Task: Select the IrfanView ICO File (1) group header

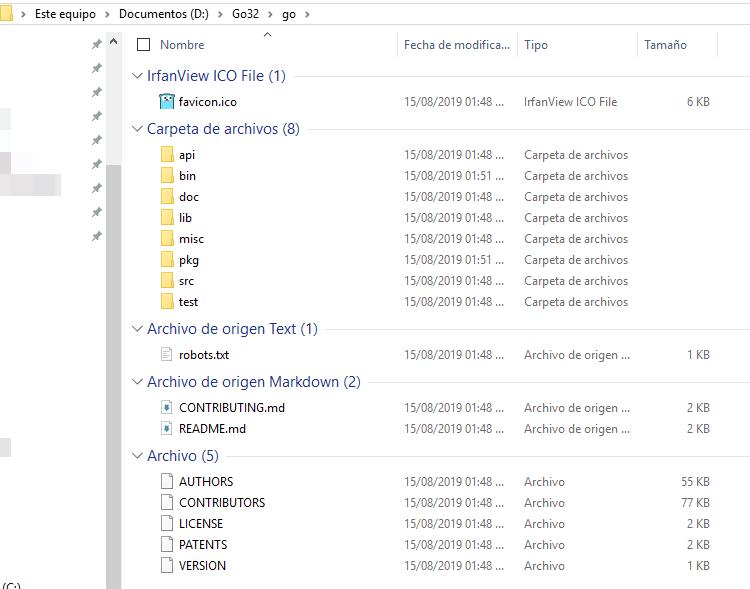Action: (x=216, y=76)
